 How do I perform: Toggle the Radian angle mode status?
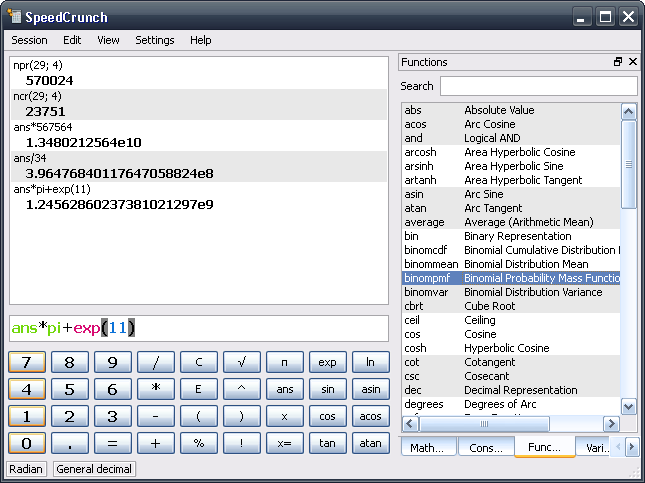(26, 469)
